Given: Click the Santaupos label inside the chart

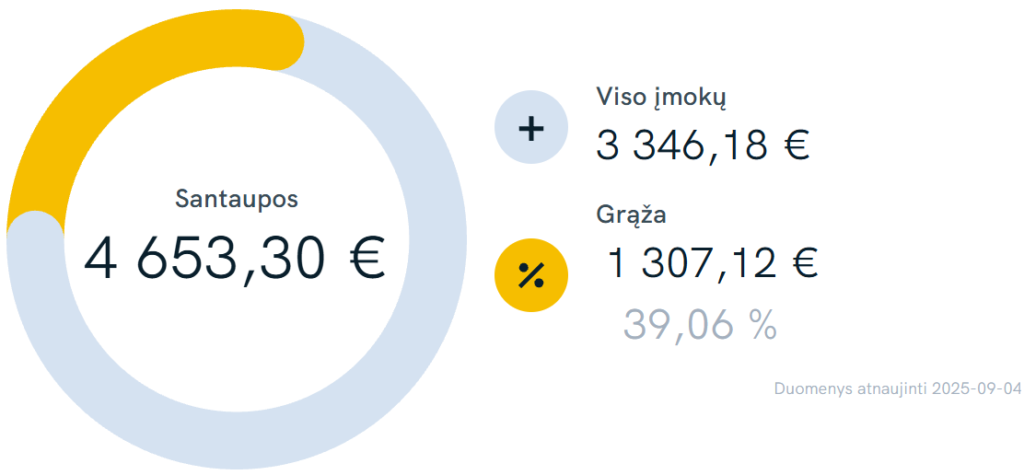Looking at the screenshot, I should [237, 198].
